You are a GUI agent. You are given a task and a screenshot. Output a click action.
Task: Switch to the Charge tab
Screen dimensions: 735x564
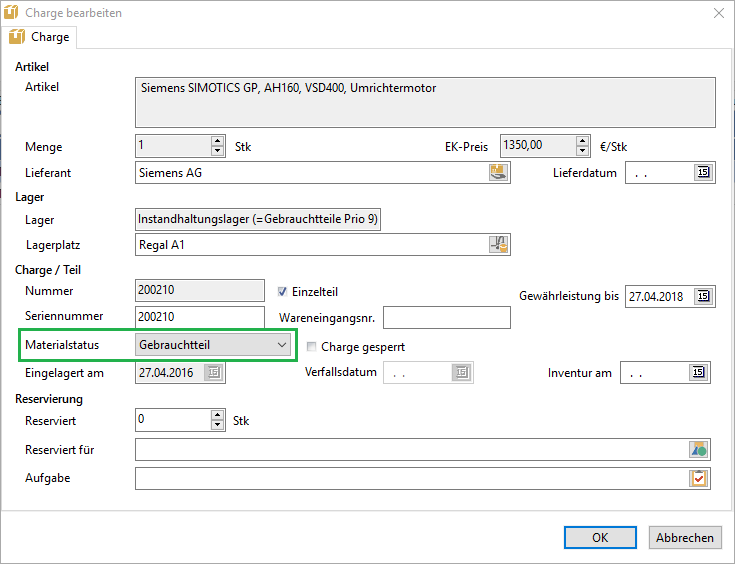(39, 37)
